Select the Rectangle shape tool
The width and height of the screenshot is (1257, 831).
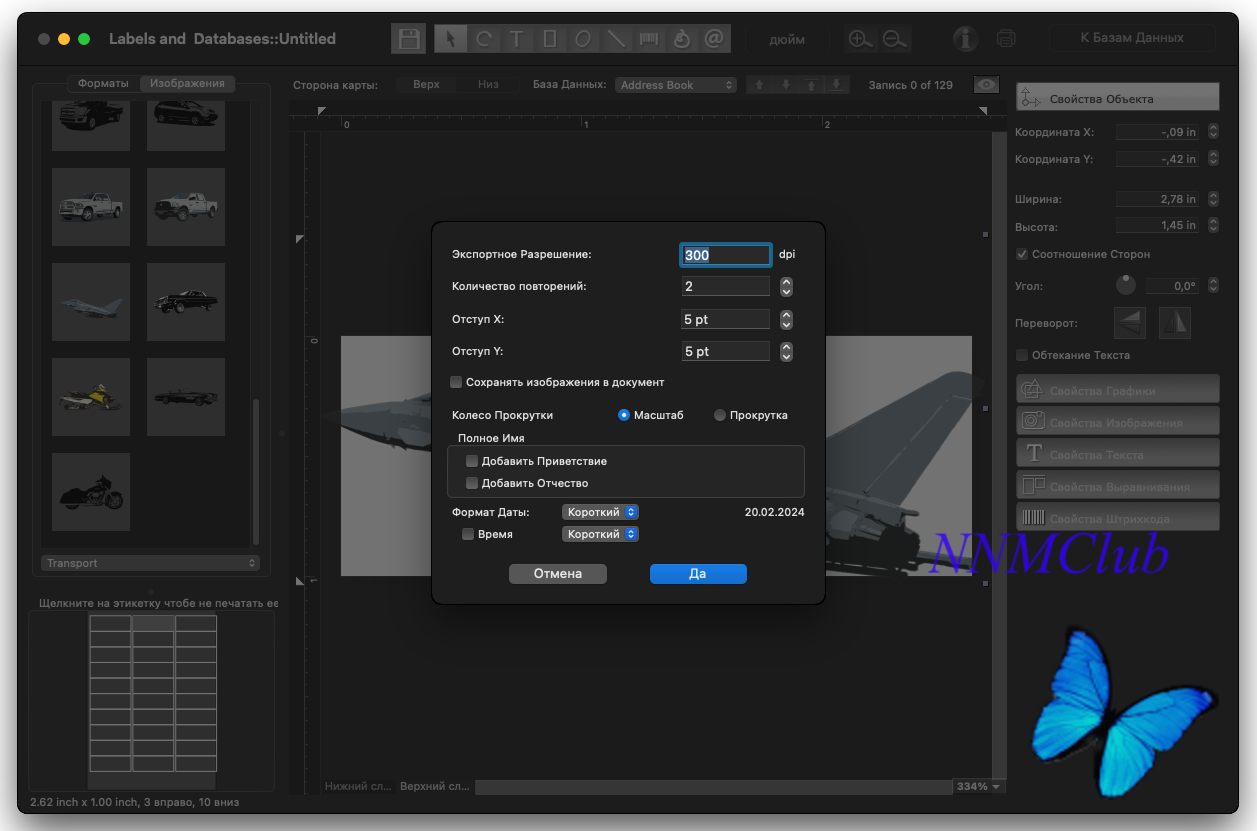pos(549,39)
